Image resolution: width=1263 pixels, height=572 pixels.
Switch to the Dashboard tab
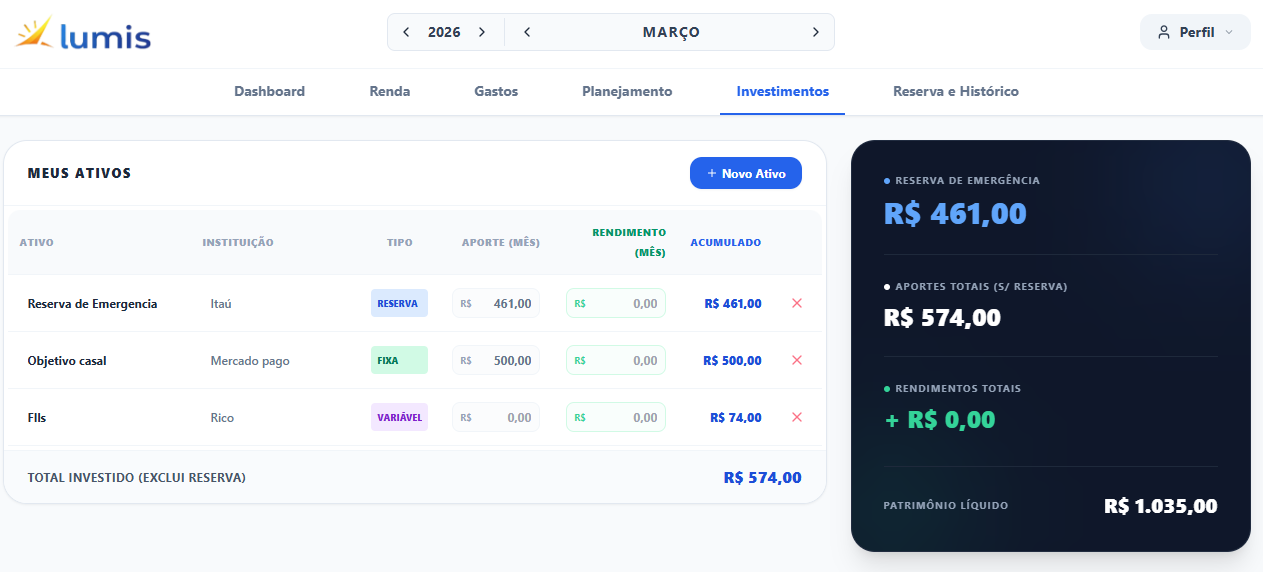tap(269, 91)
